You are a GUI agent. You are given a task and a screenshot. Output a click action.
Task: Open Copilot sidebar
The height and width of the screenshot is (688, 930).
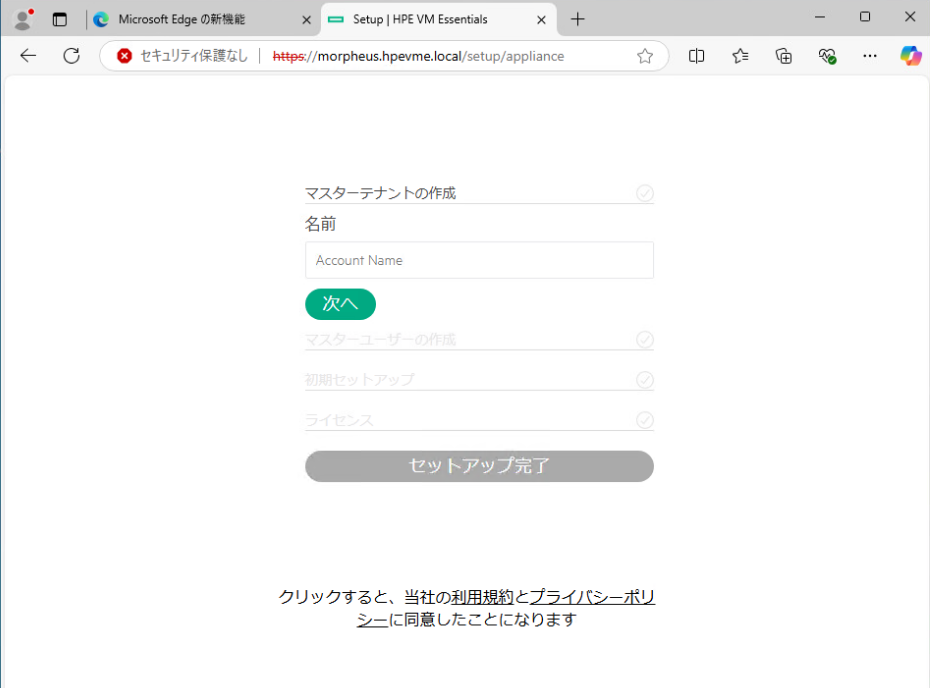coord(910,56)
